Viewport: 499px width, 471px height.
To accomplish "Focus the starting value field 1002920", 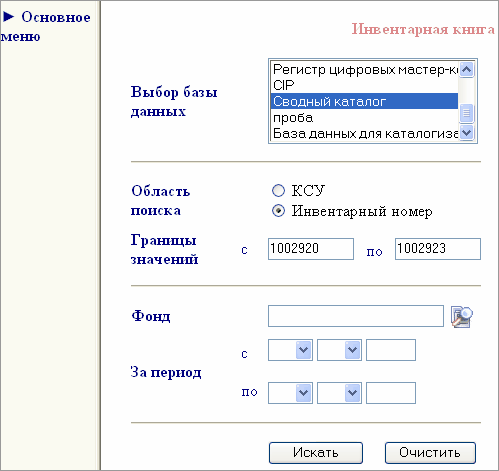I will click(x=311, y=249).
